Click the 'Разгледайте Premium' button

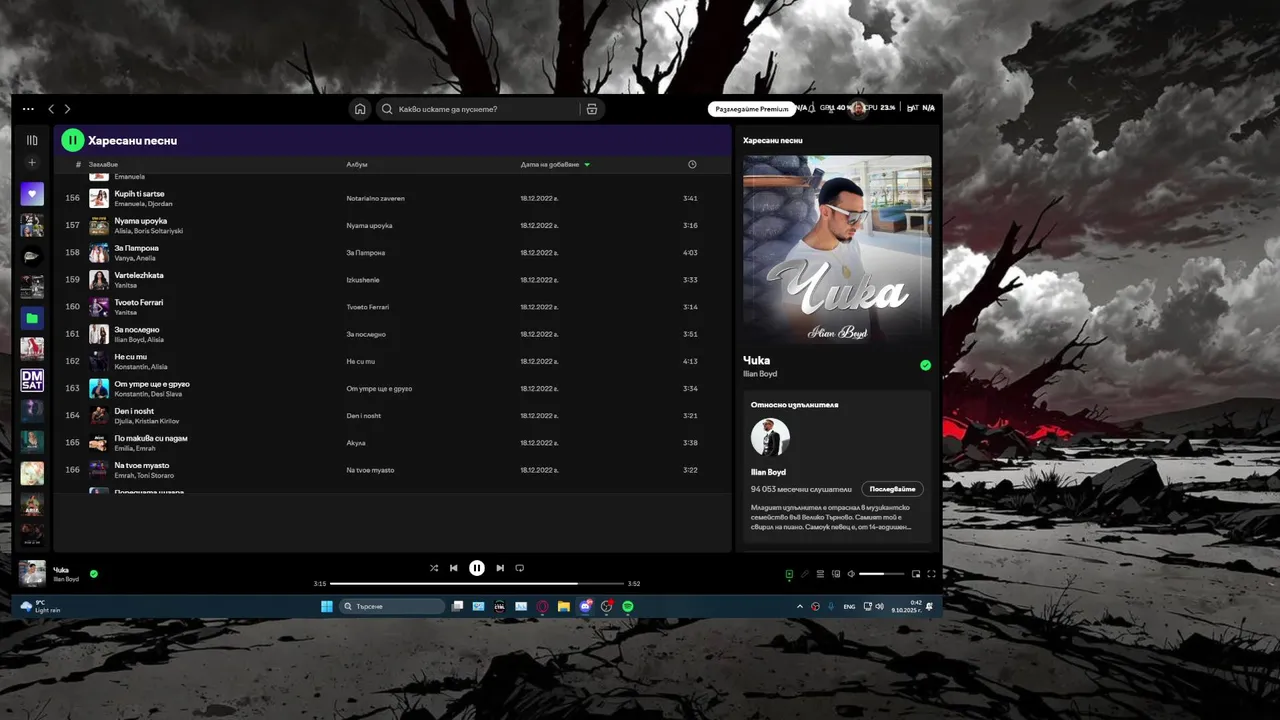tap(753, 109)
